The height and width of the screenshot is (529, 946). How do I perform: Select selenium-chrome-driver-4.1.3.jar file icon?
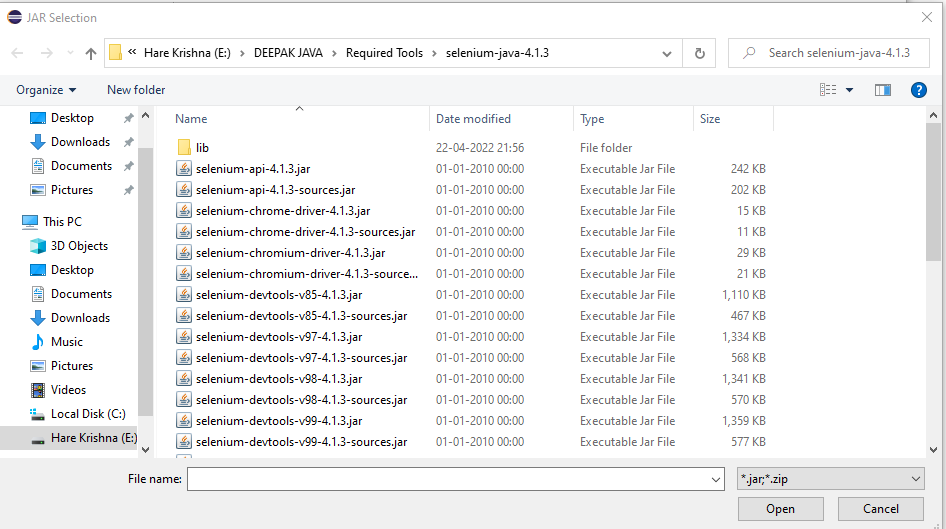(184, 211)
